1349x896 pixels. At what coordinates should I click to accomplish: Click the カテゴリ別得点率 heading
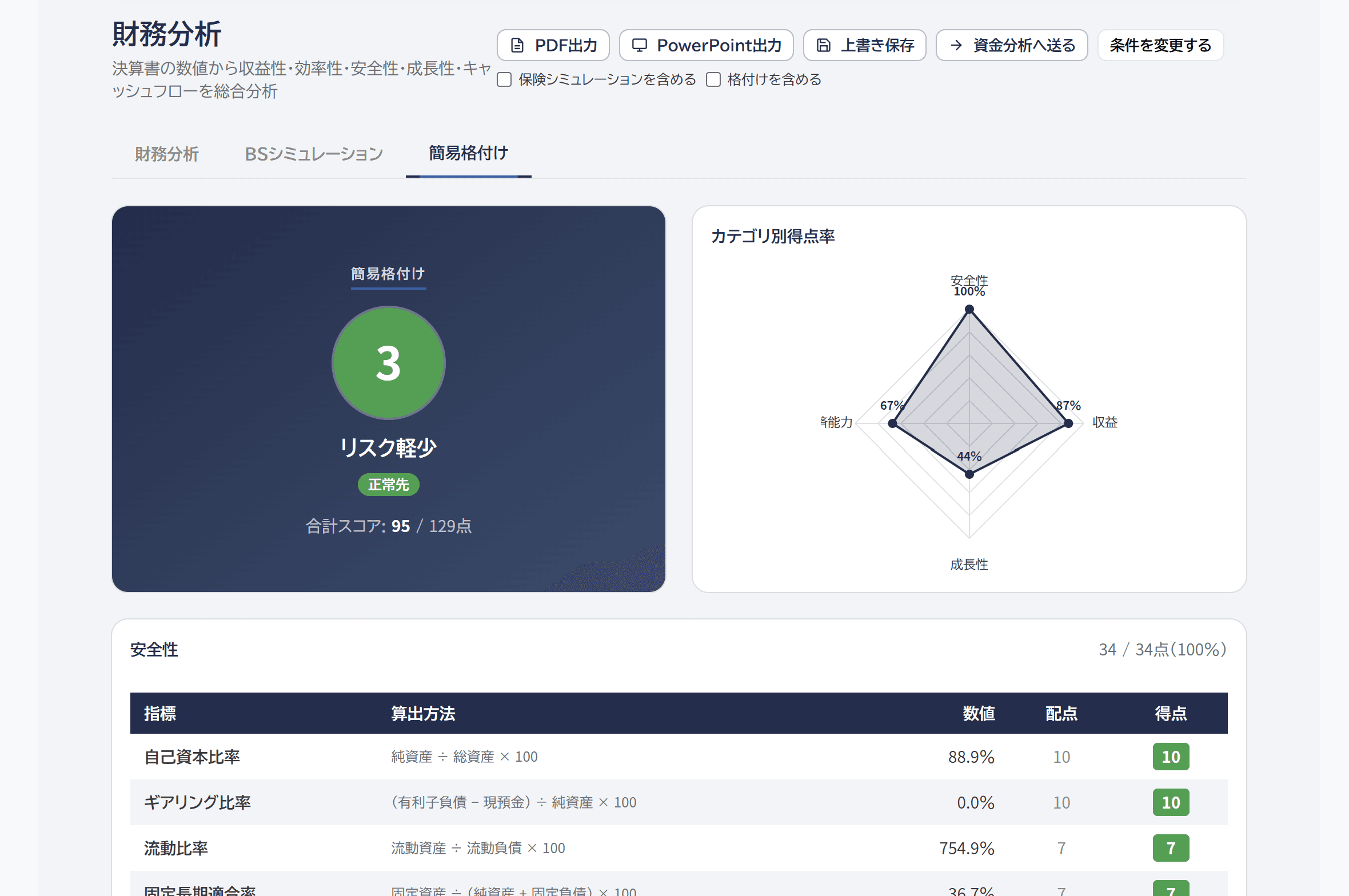point(773,236)
